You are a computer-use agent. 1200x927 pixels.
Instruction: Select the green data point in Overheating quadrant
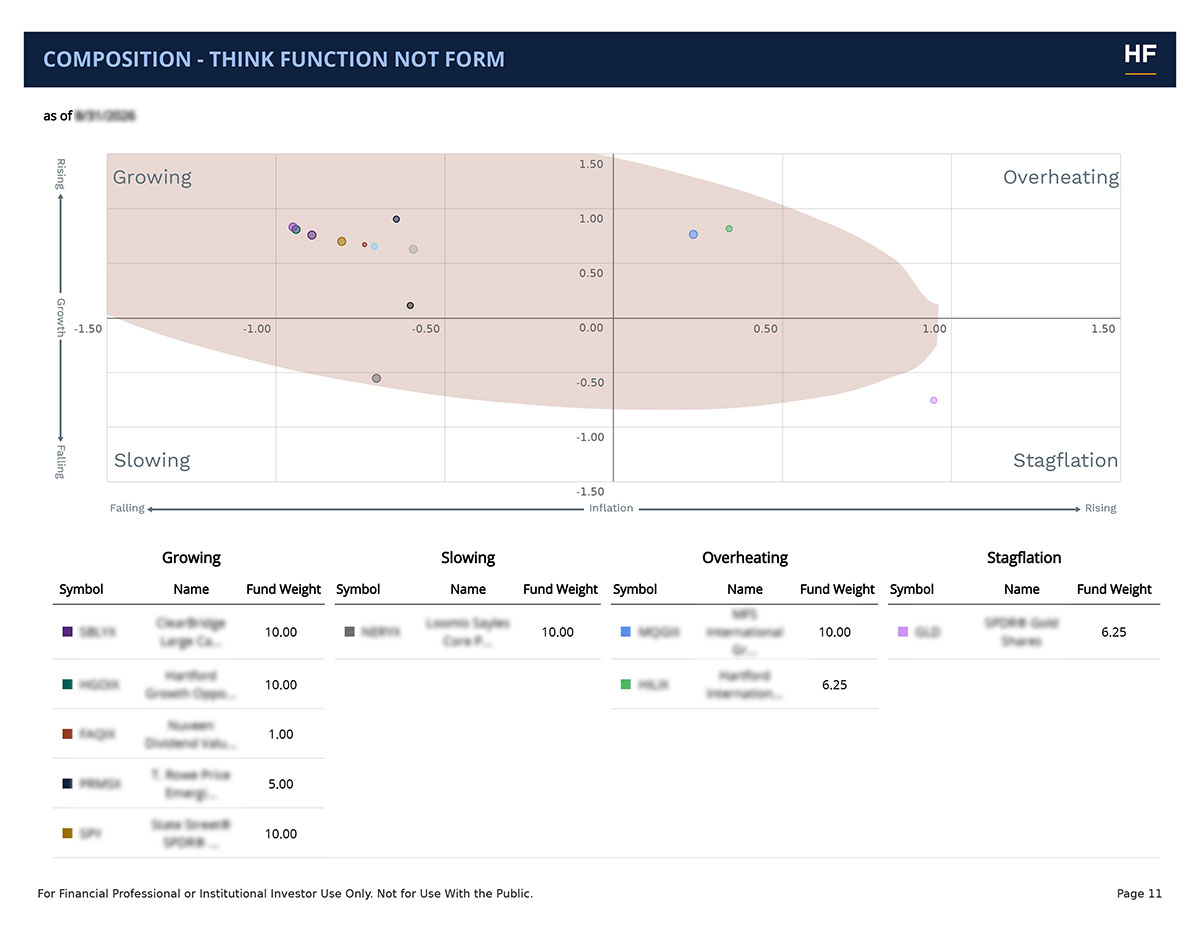(729, 229)
